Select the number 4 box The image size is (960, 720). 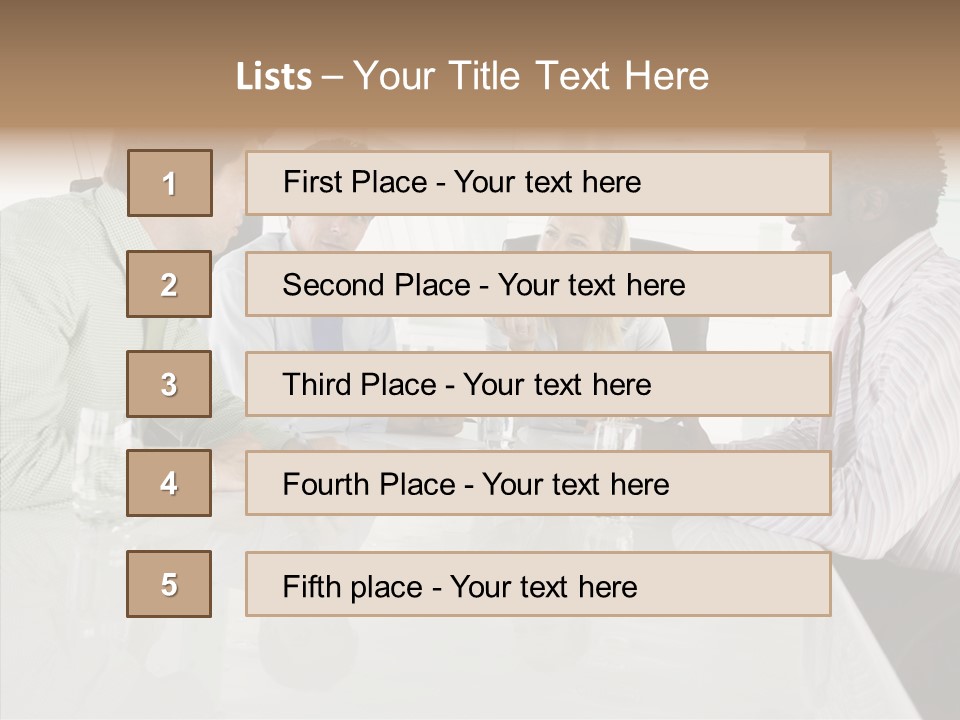point(169,483)
